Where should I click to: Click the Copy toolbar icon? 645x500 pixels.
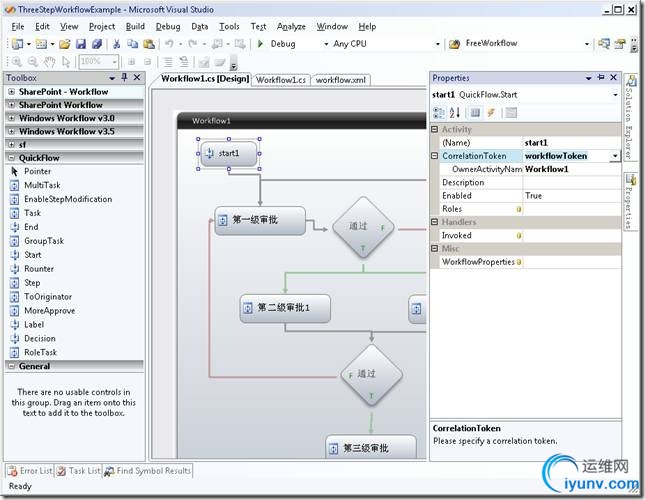tap(132, 44)
